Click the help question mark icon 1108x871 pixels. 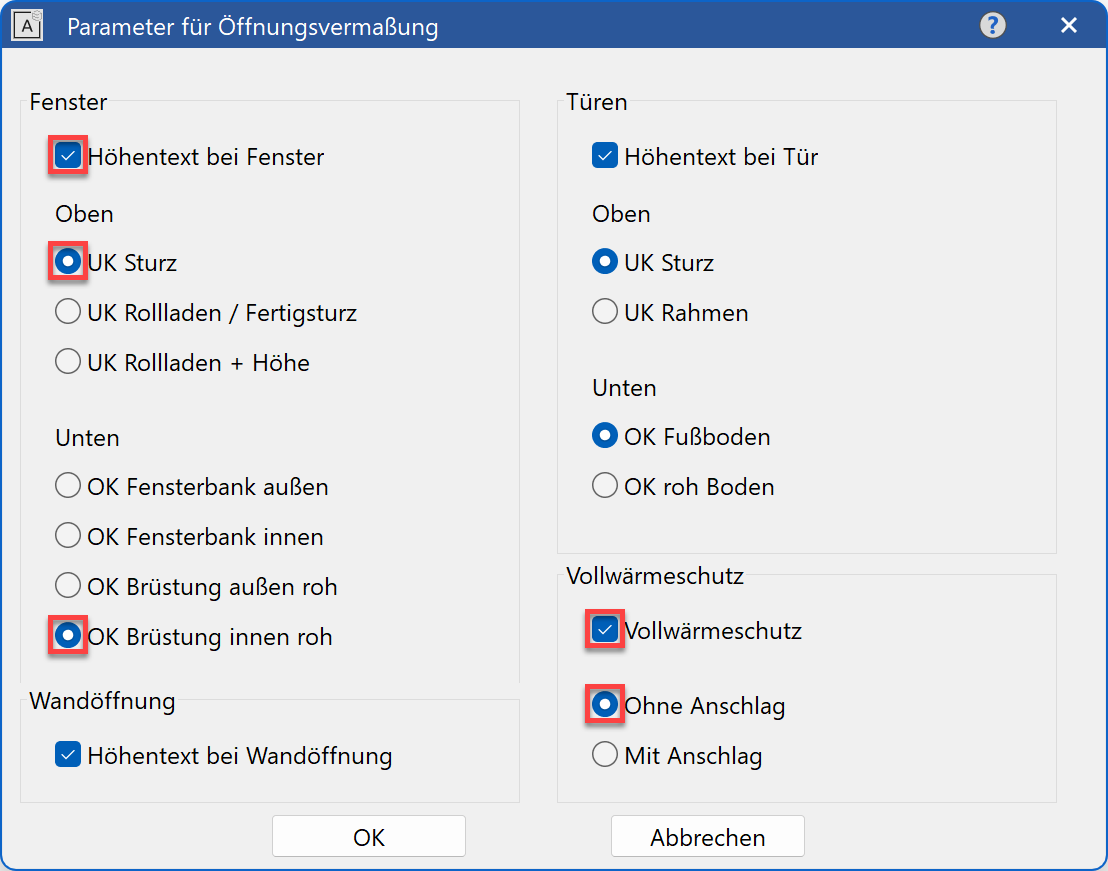993,26
